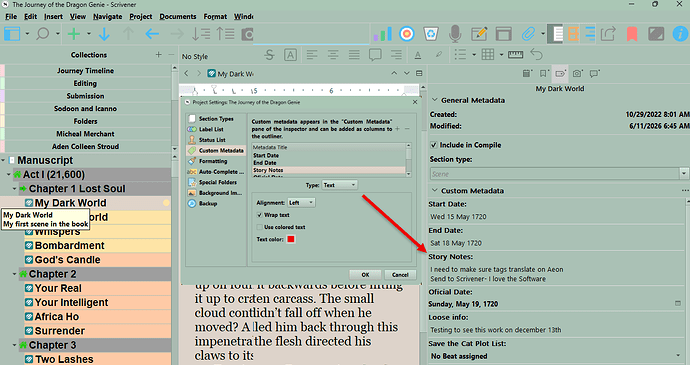Click the blue down arrow toolbar icon
The height and width of the screenshot is (365, 690).
104,34
